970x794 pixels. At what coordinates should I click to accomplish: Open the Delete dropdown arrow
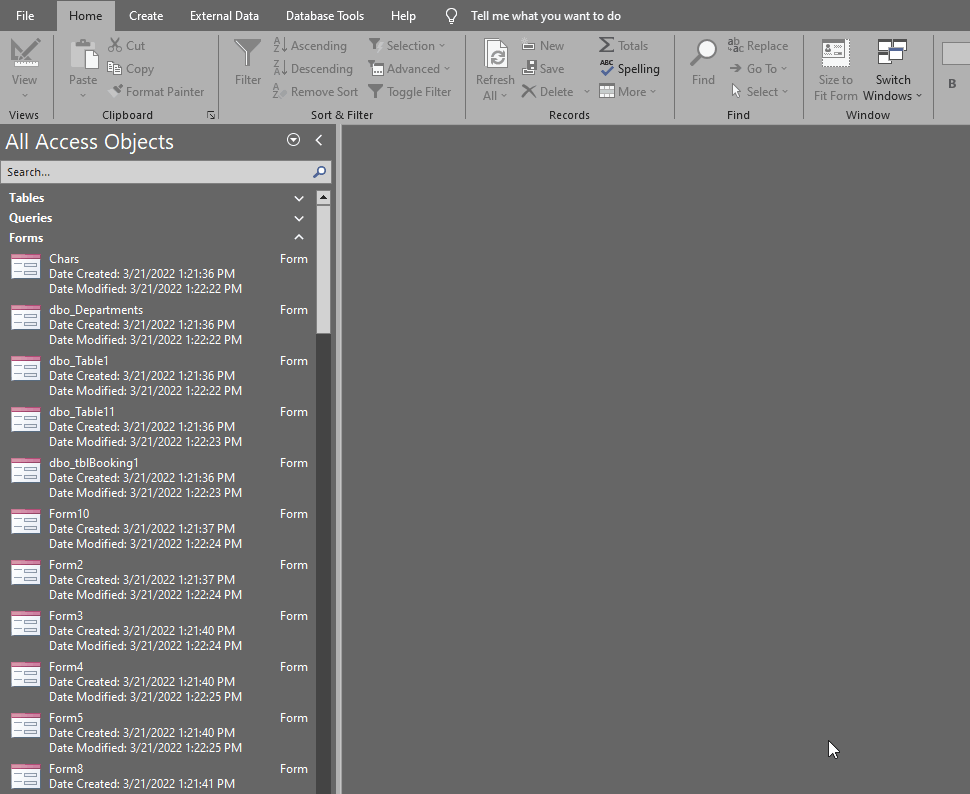point(586,92)
